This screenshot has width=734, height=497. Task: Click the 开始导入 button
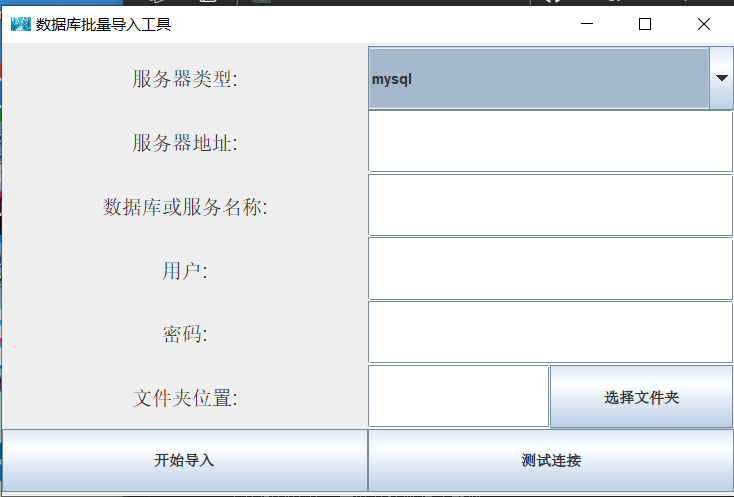coord(185,460)
